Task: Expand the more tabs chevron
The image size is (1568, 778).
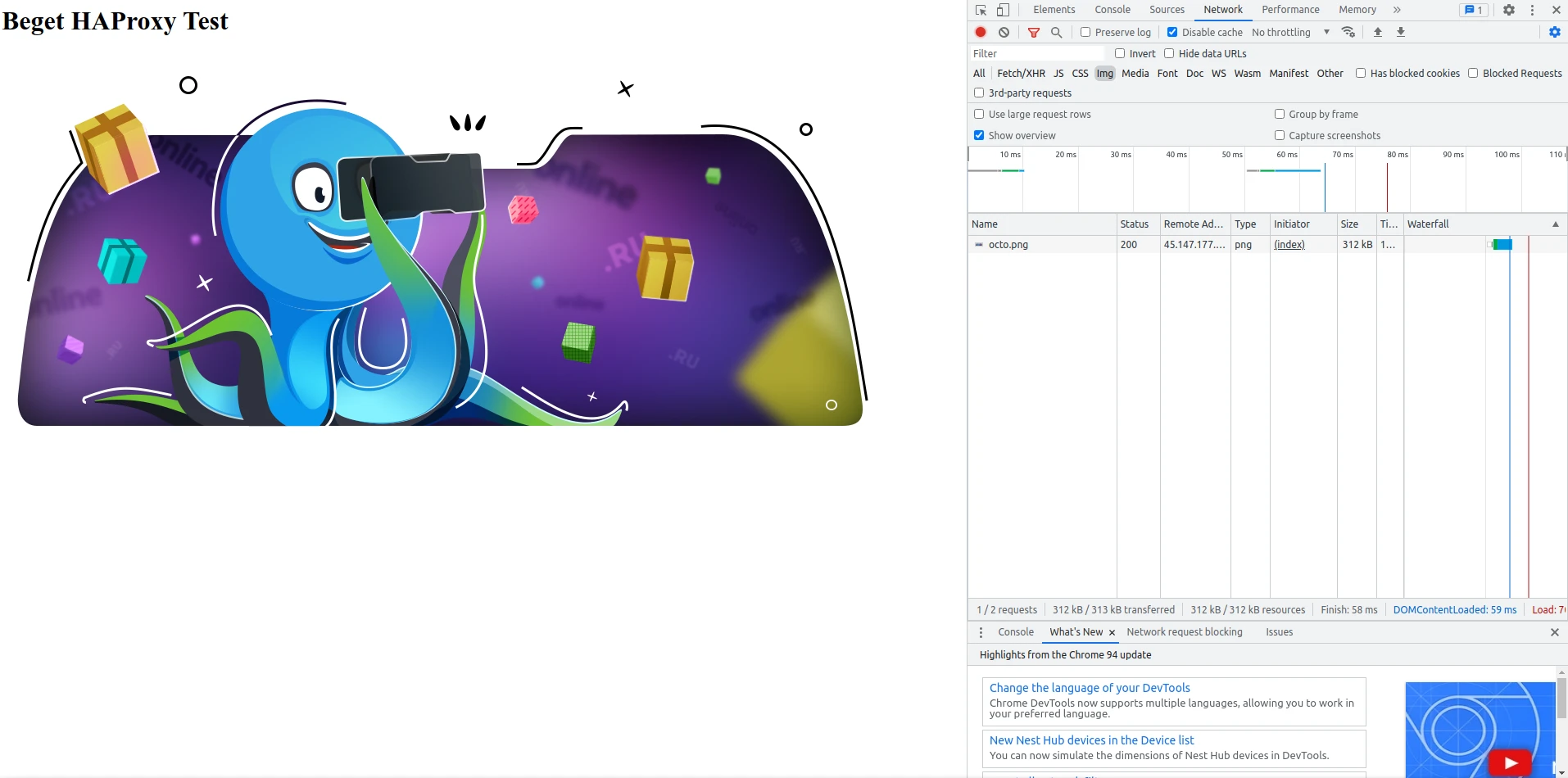Action: [x=1397, y=10]
